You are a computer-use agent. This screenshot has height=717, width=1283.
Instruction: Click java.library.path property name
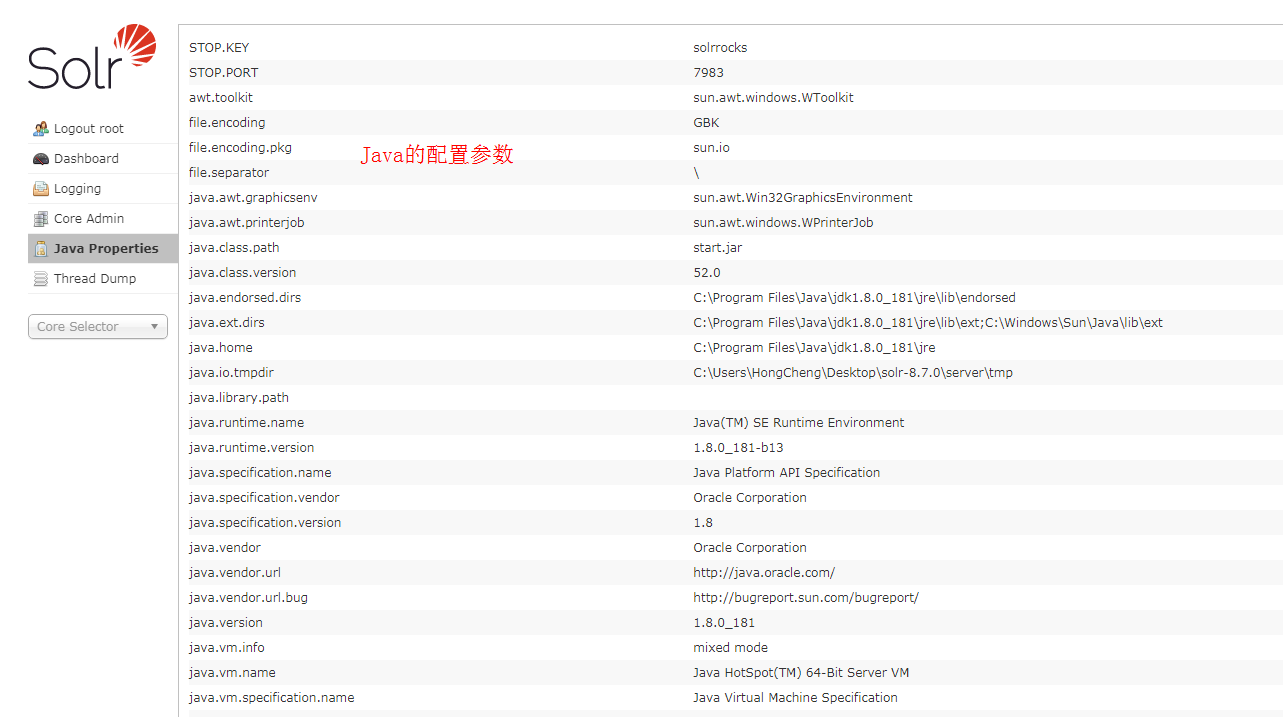239,397
